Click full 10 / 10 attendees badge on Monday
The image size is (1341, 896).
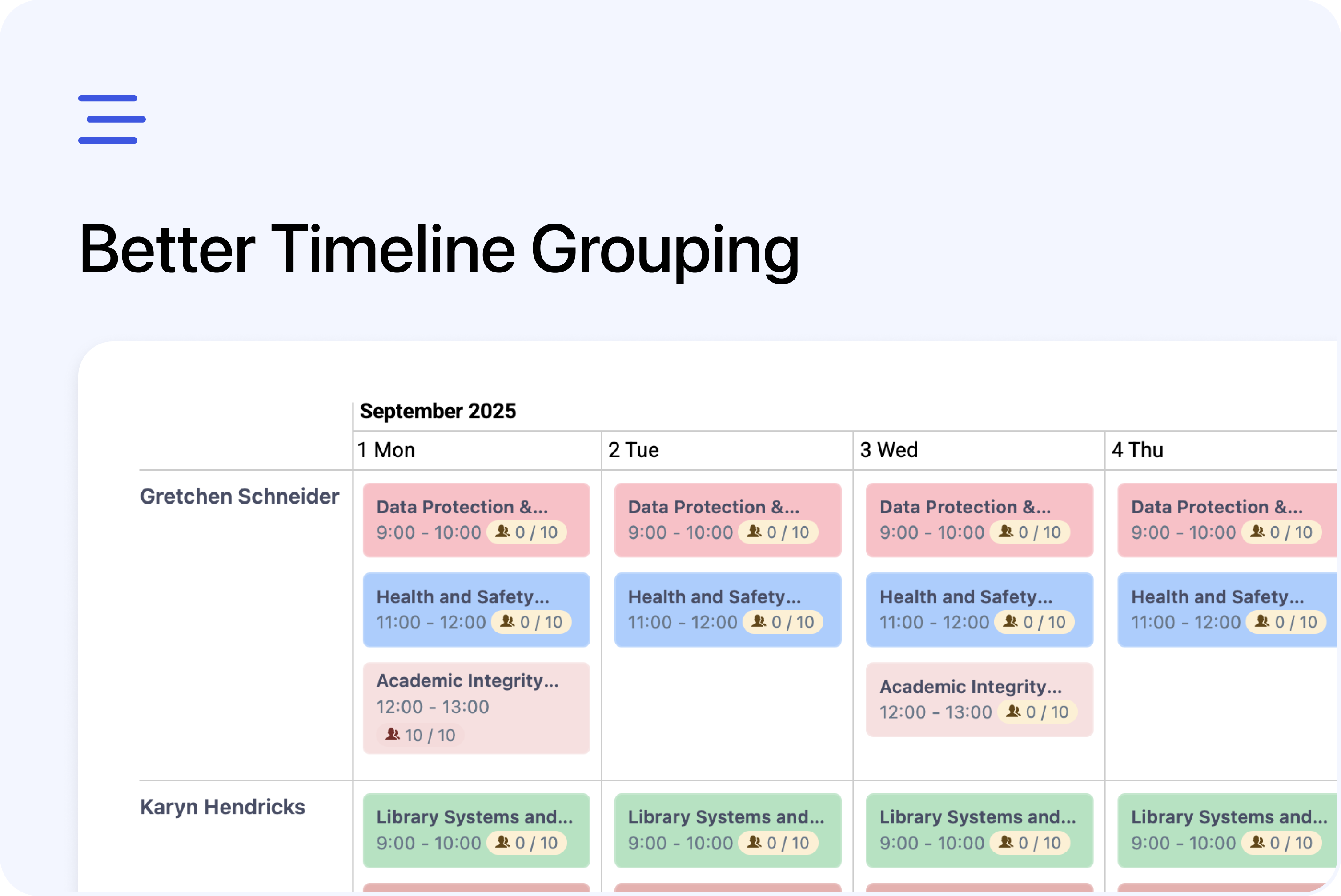420,735
